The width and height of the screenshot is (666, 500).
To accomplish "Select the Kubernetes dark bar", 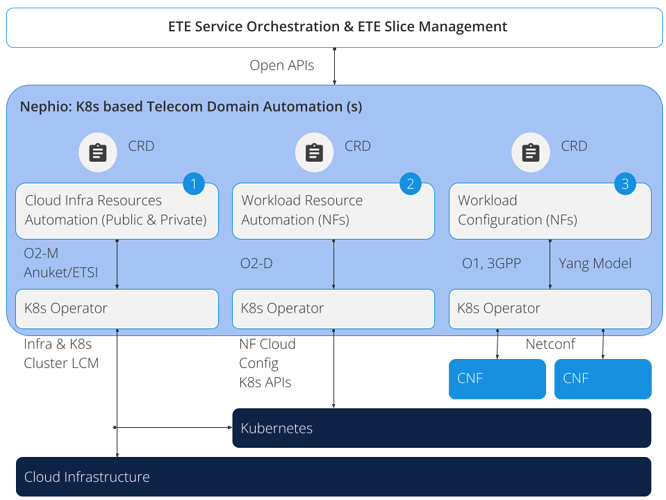I will tap(442, 428).
